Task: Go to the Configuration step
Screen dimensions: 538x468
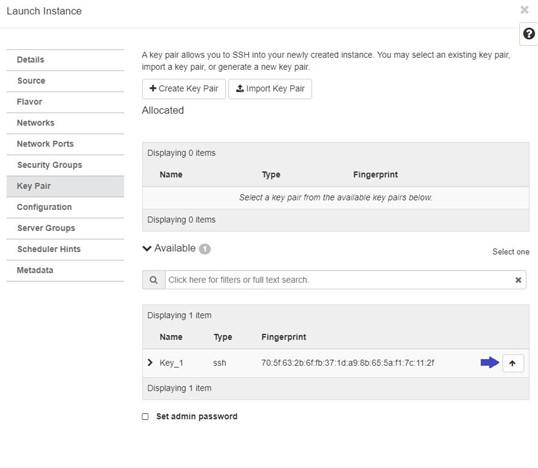Action: tap(65, 207)
